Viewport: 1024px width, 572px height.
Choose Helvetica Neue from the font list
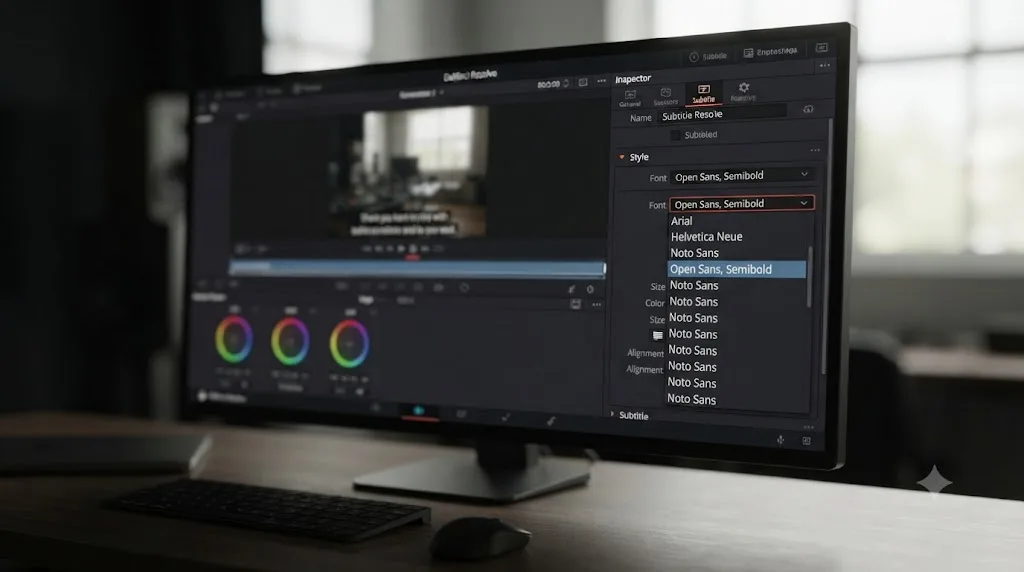706,236
